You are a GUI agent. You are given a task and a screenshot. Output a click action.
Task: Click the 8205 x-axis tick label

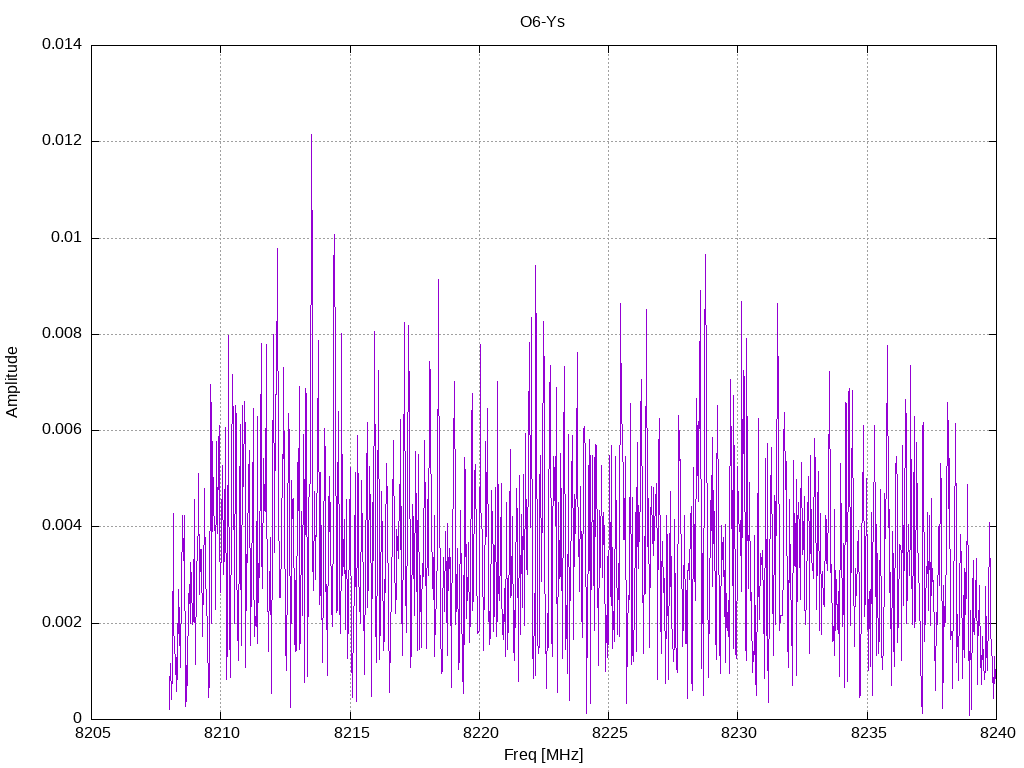coord(93,733)
